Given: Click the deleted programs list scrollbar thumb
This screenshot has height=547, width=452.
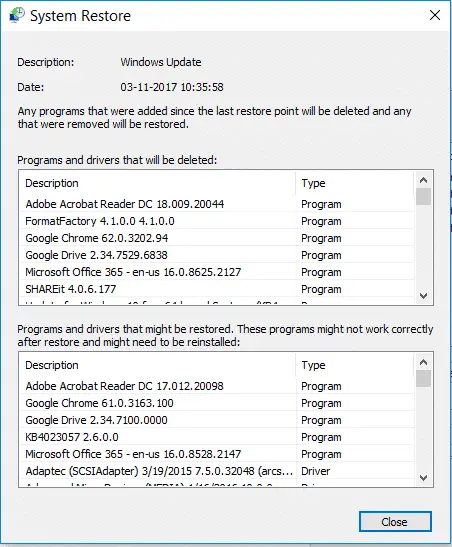Looking at the screenshot, I should (423, 197).
